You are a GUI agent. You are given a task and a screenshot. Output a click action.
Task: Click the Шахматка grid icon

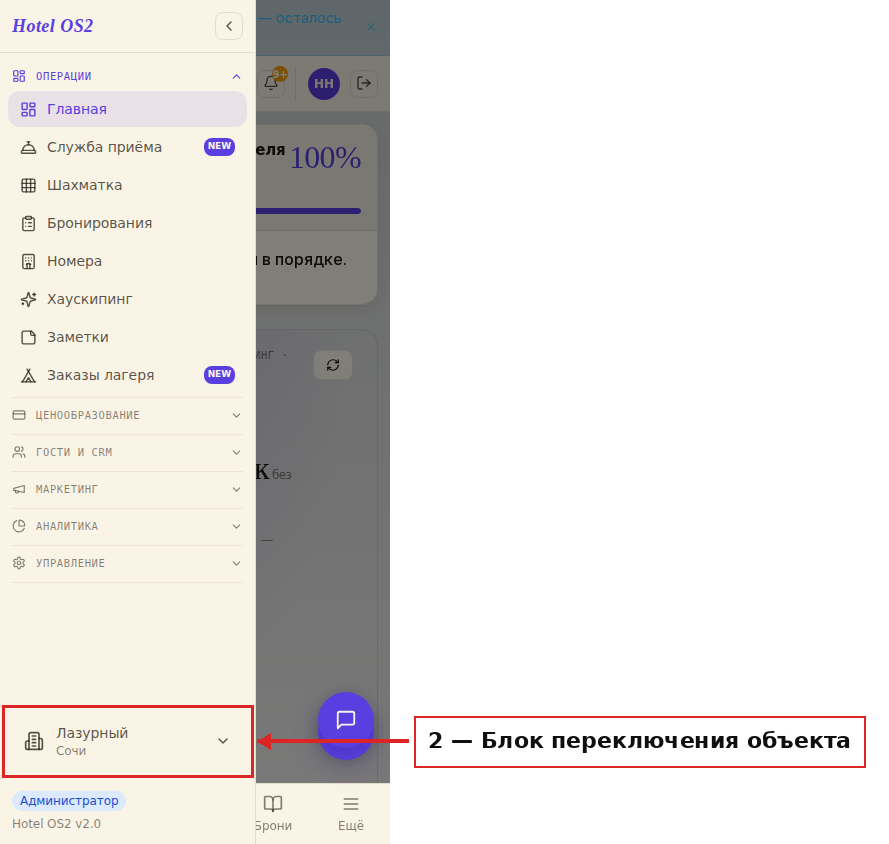tap(28, 185)
